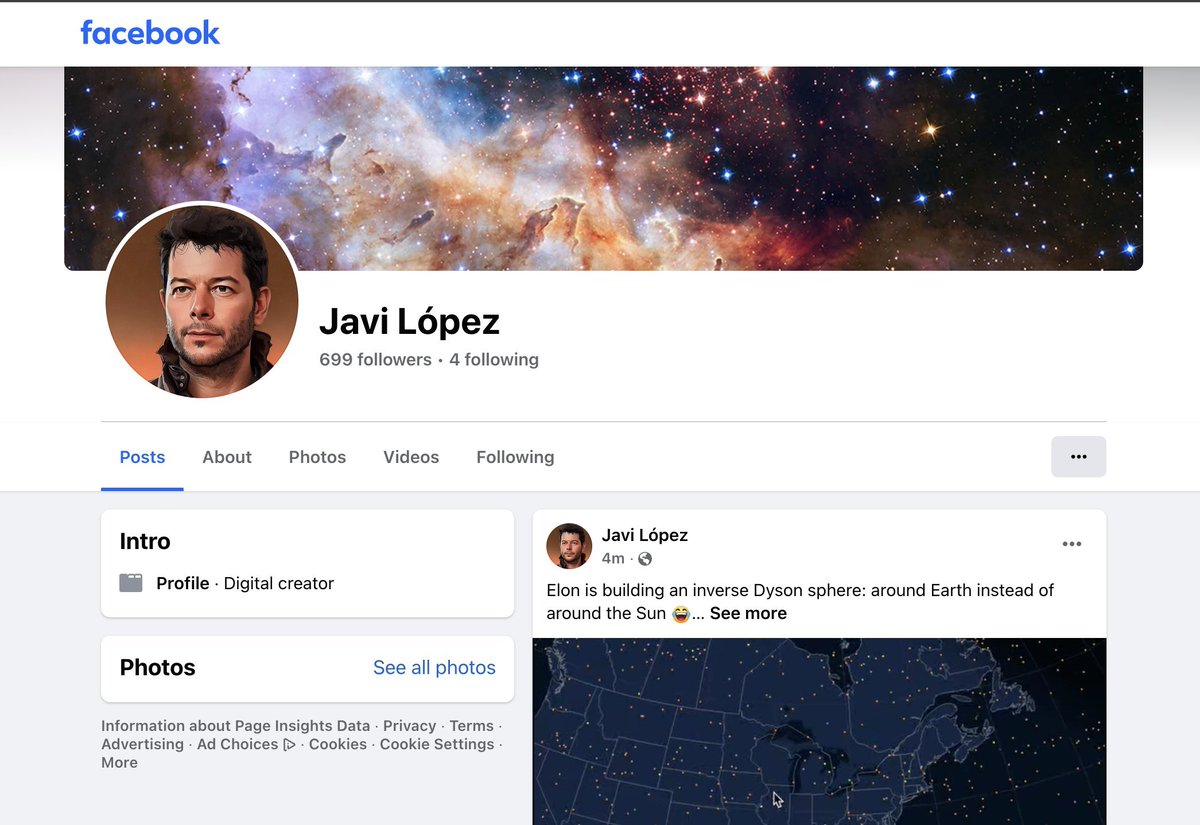Open the post options three-dot menu
Image resolution: width=1200 pixels, height=825 pixels.
pyautogui.click(x=1072, y=543)
